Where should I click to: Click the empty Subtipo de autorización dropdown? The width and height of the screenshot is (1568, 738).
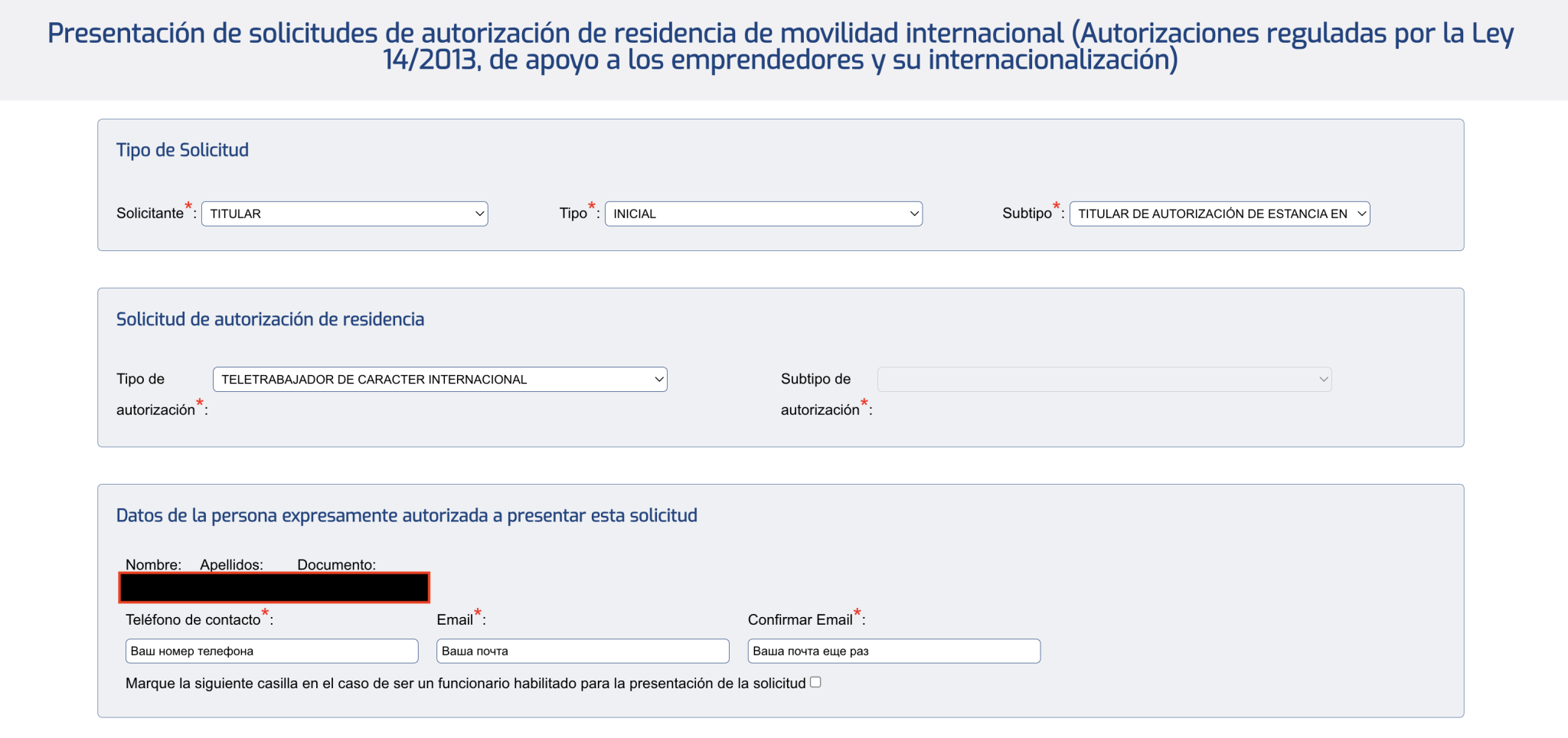coord(1104,380)
